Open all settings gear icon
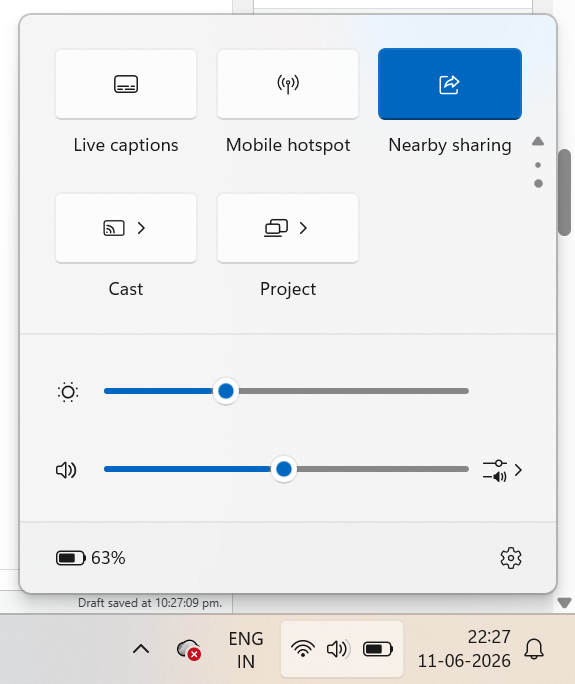 tap(510, 557)
